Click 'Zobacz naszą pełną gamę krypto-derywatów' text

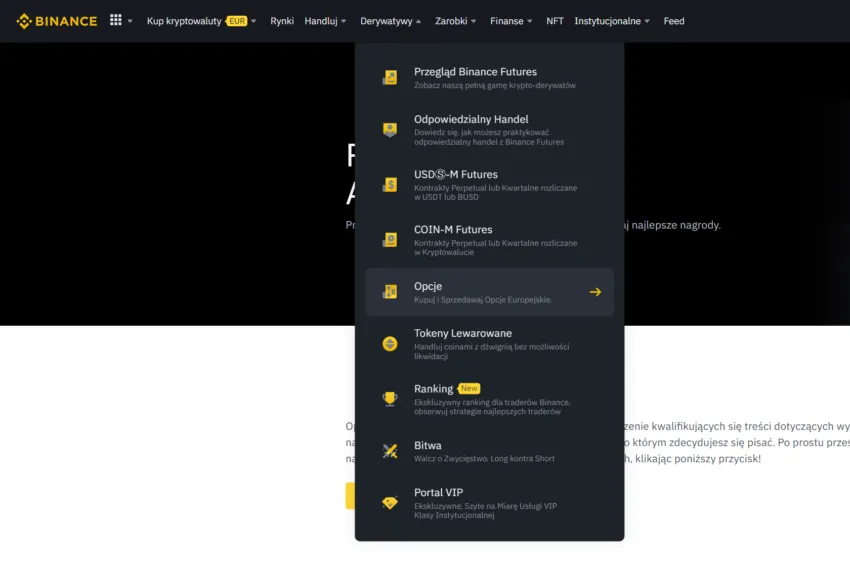pyautogui.click(x=495, y=86)
